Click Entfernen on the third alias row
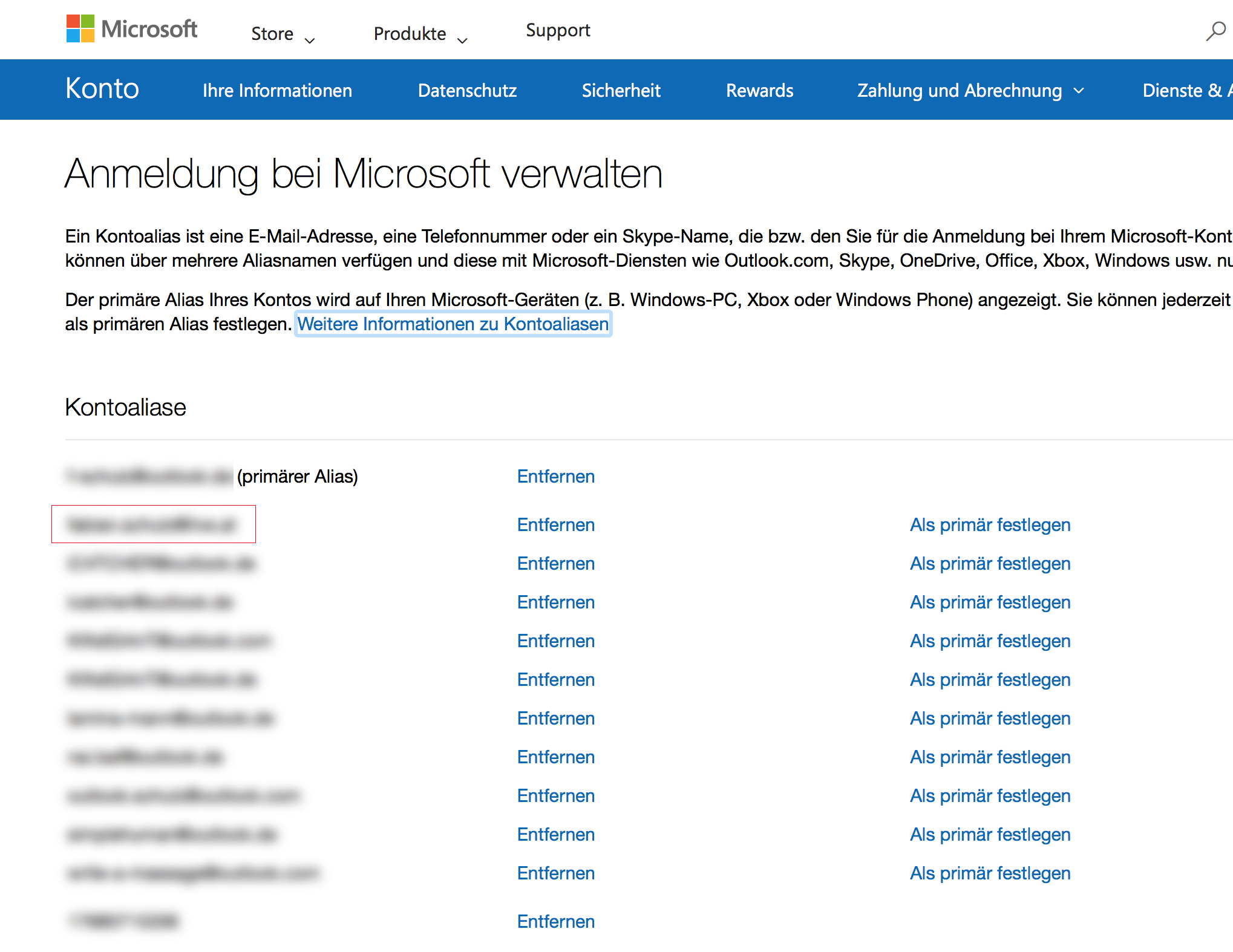The width and height of the screenshot is (1233, 952). pyautogui.click(x=555, y=564)
